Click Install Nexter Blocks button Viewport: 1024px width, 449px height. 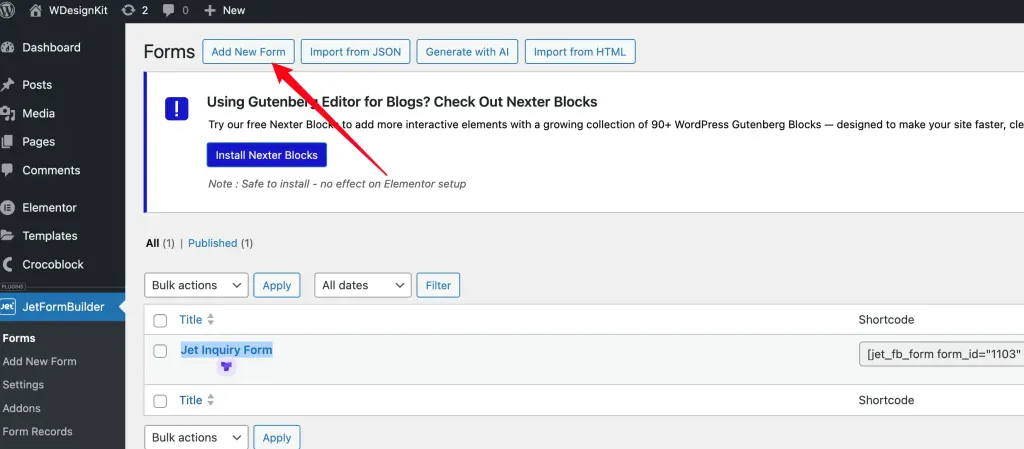pos(266,155)
